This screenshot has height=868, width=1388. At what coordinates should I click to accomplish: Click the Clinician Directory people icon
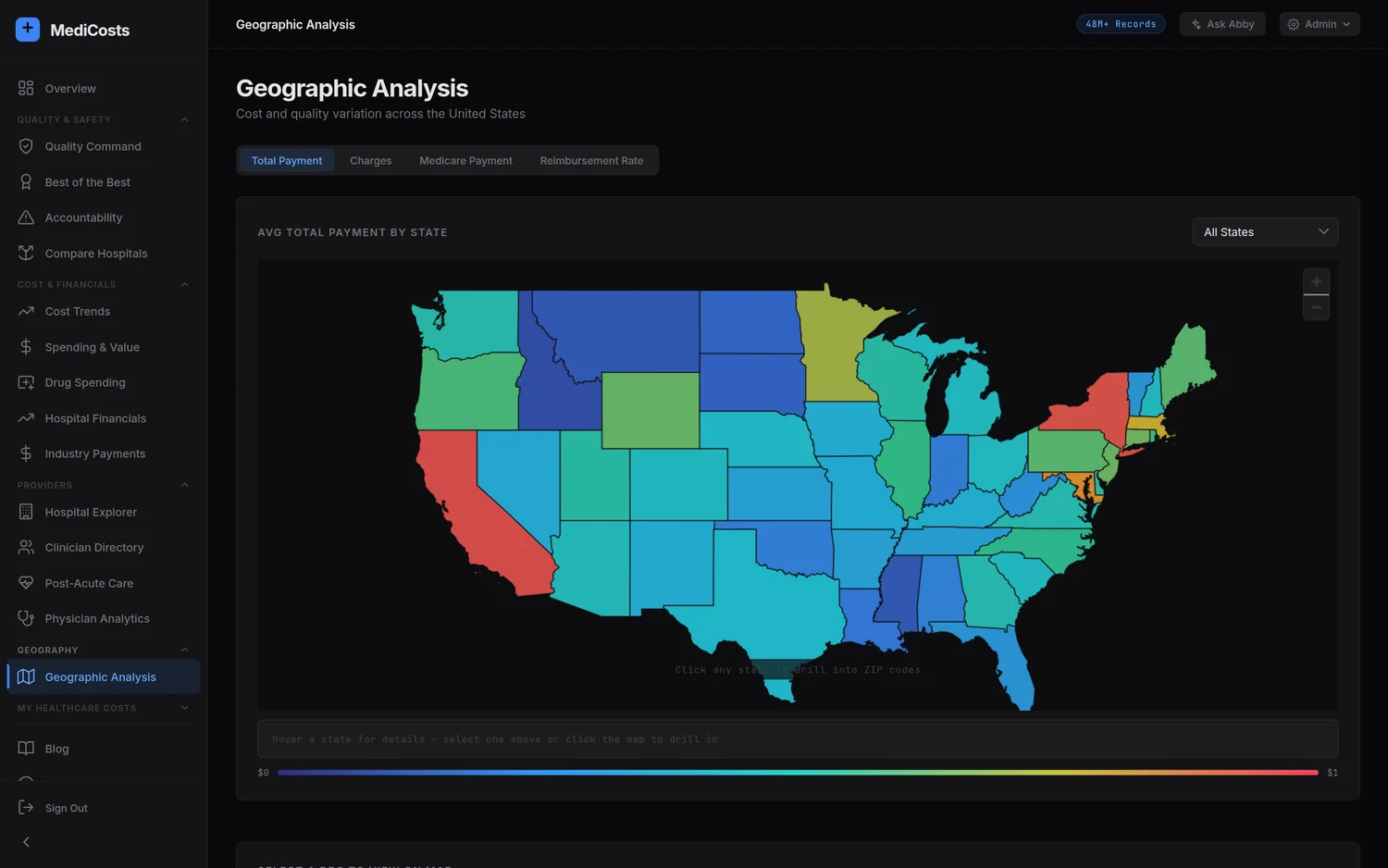pos(26,548)
